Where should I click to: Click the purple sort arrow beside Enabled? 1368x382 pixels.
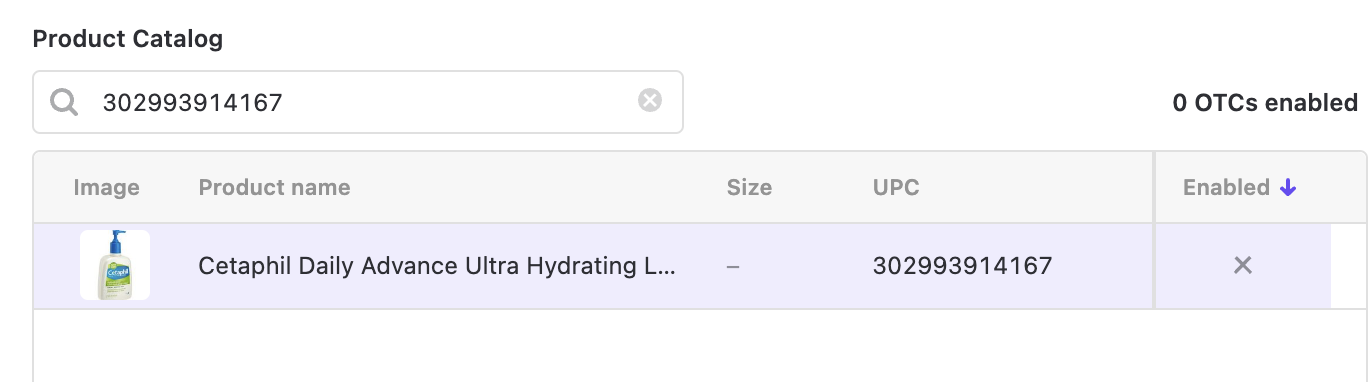click(x=1288, y=187)
